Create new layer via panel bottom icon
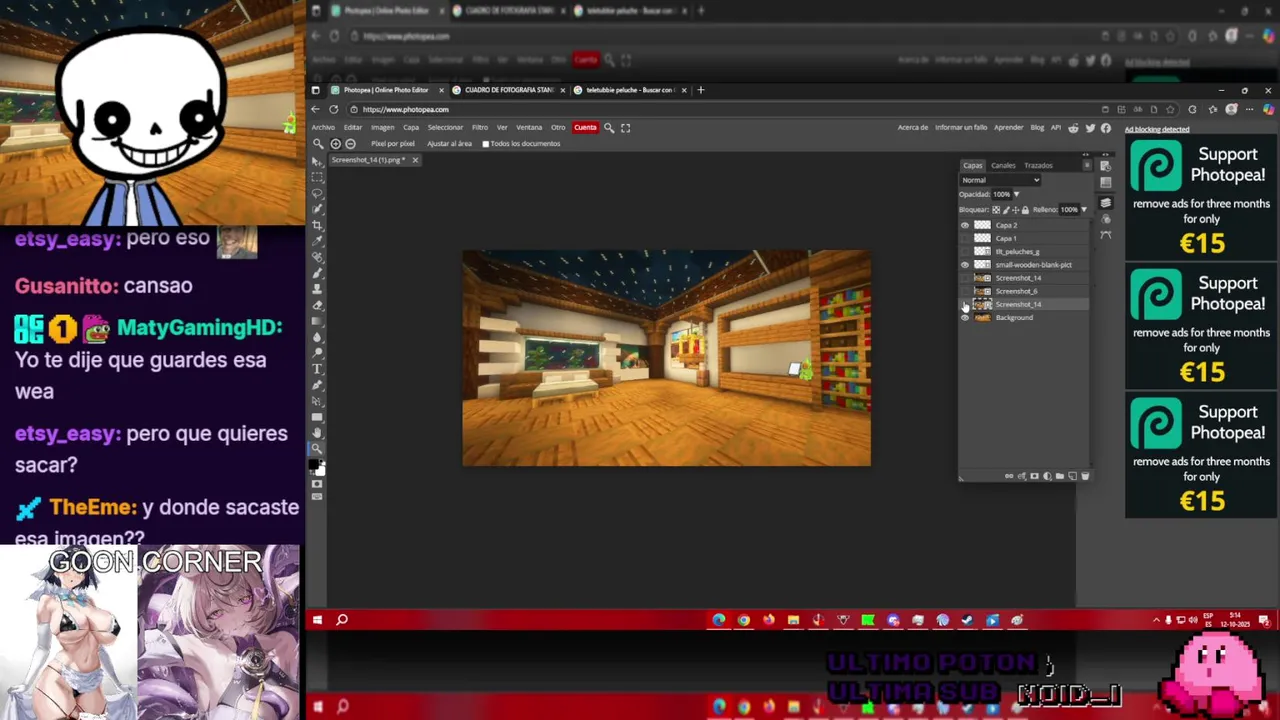This screenshot has width=1280, height=720. point(1072,476)
